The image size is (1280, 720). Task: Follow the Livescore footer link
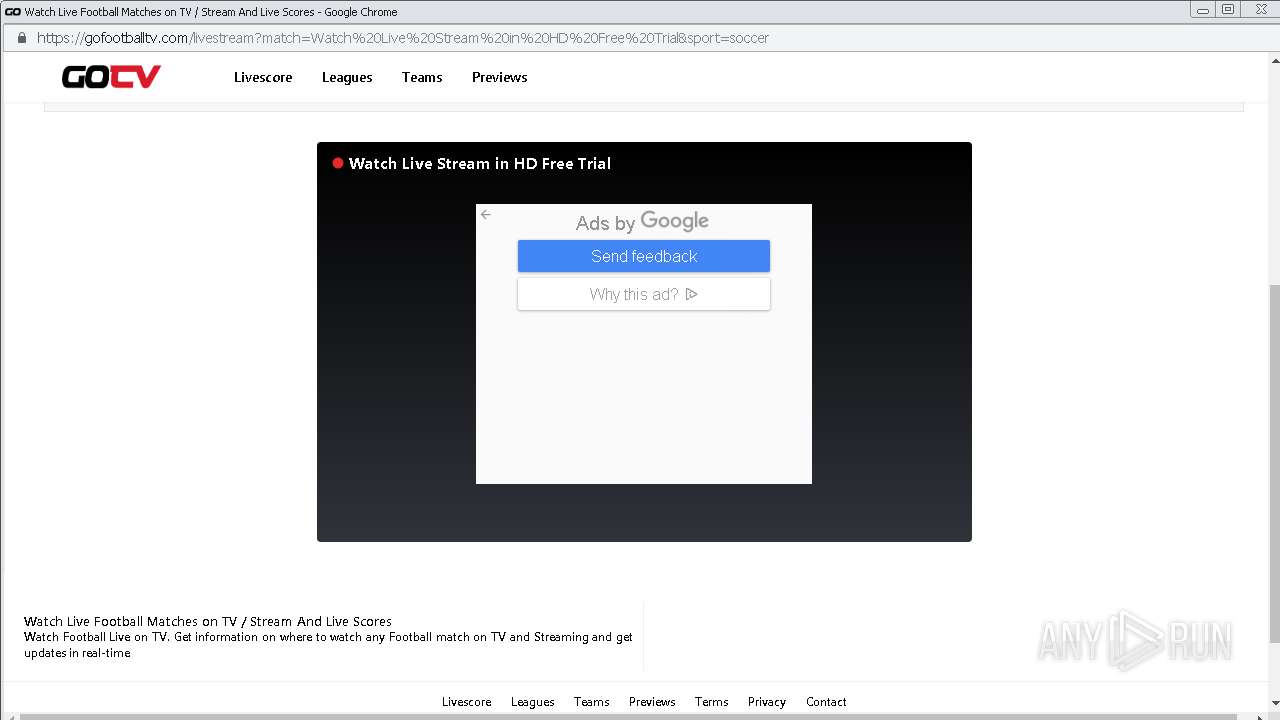click(x=467, y=702)
